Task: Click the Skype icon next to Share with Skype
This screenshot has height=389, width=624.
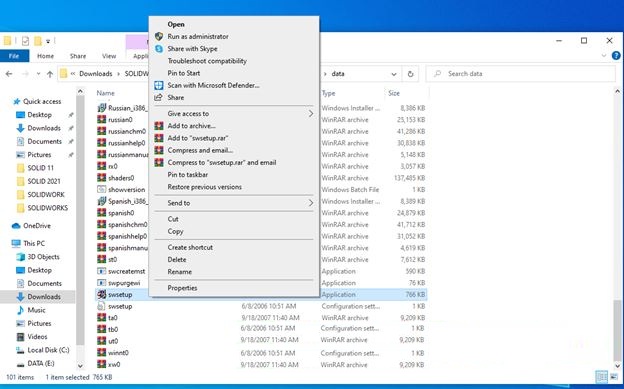Action: coord(159,49)
